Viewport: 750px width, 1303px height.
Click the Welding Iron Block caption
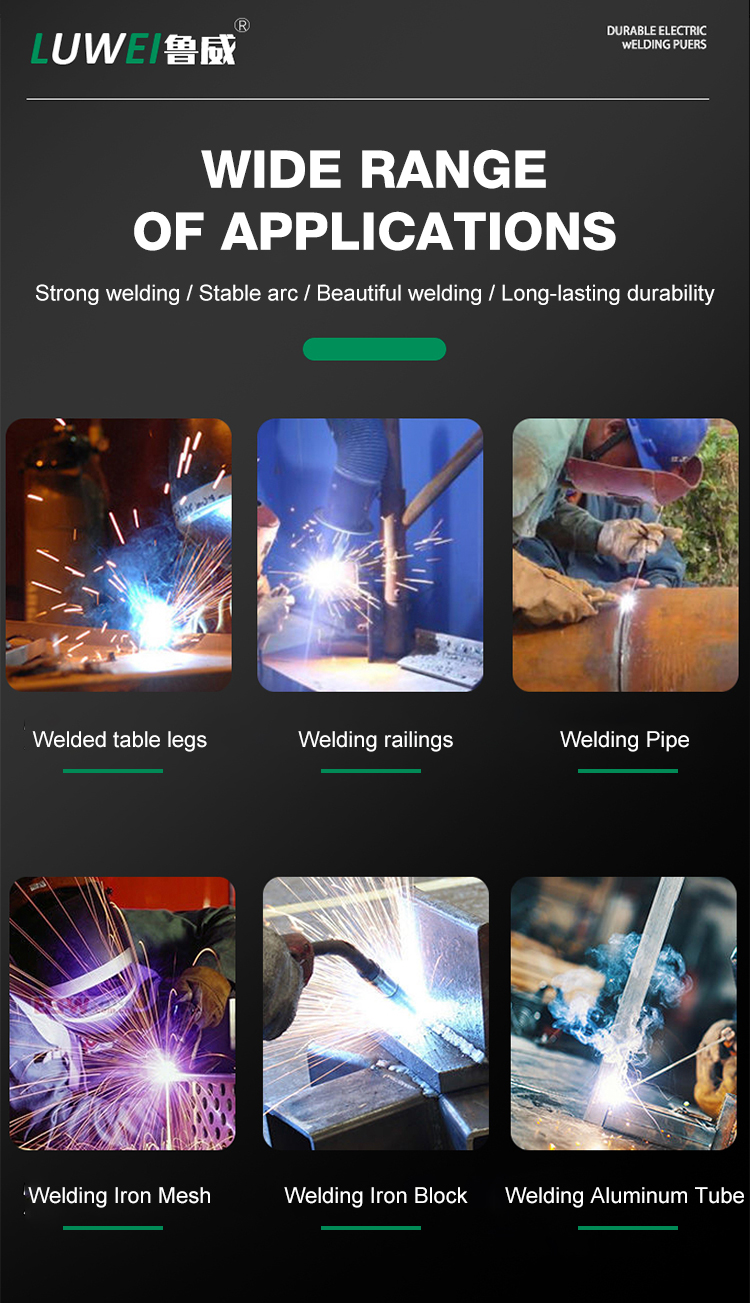click(376, 1195)
